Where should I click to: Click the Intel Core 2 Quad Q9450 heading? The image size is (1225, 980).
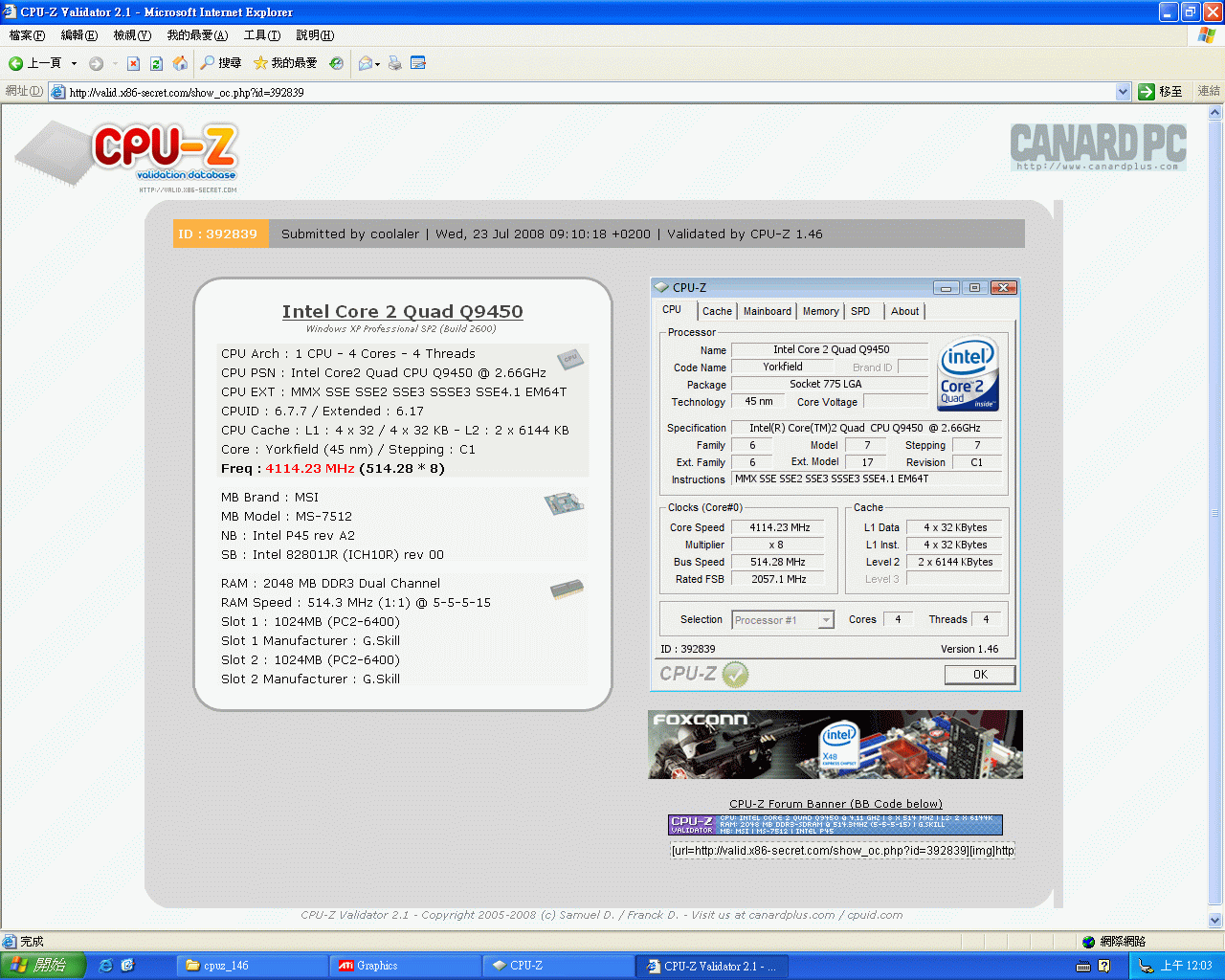coord(403,311)
